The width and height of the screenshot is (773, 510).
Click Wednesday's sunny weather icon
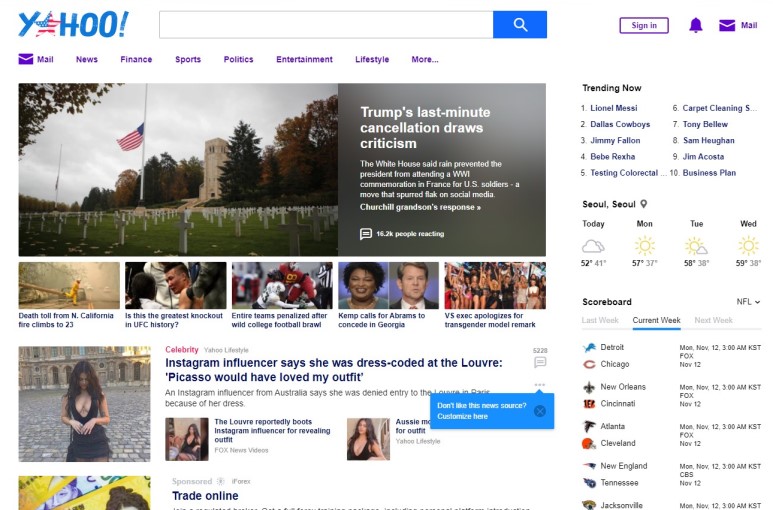748,245
